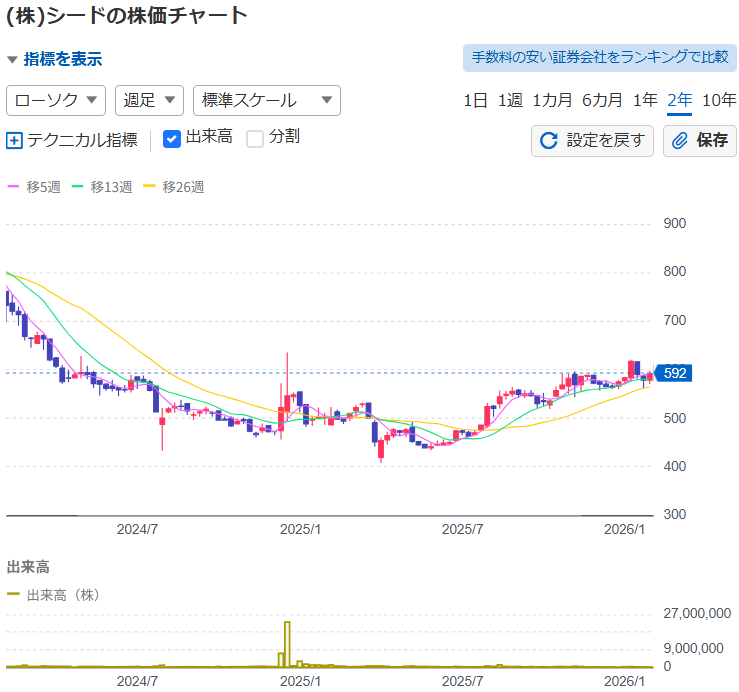The width and height of the screenshot is (739, 692).
Task: Click the tall volume spike bar near 2025/1
Action: 287,644
